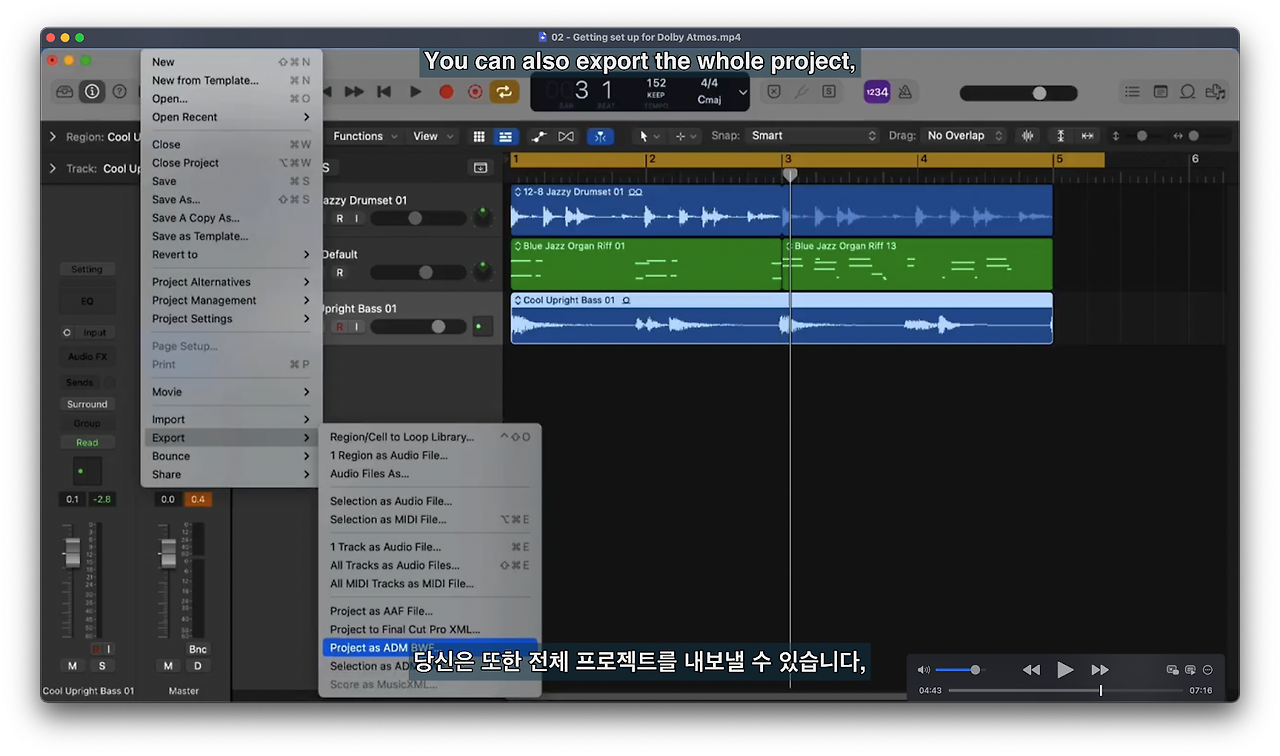Viewport: 1280px width, 756px height.
Task: Start playback in the Logic transport
Action: (415, 91)
